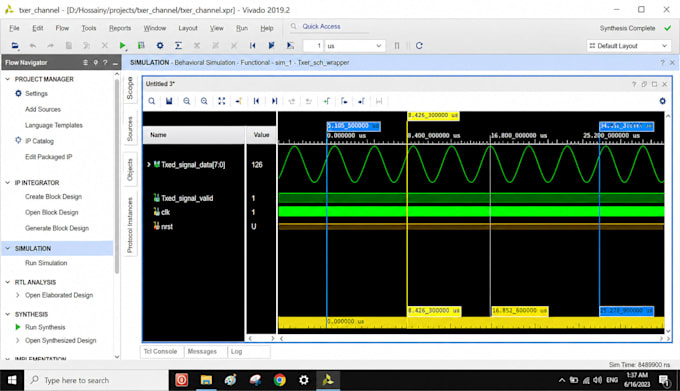Go to last time in waveform toolbar
Screen dimensions: 680x391
(274, 101)
